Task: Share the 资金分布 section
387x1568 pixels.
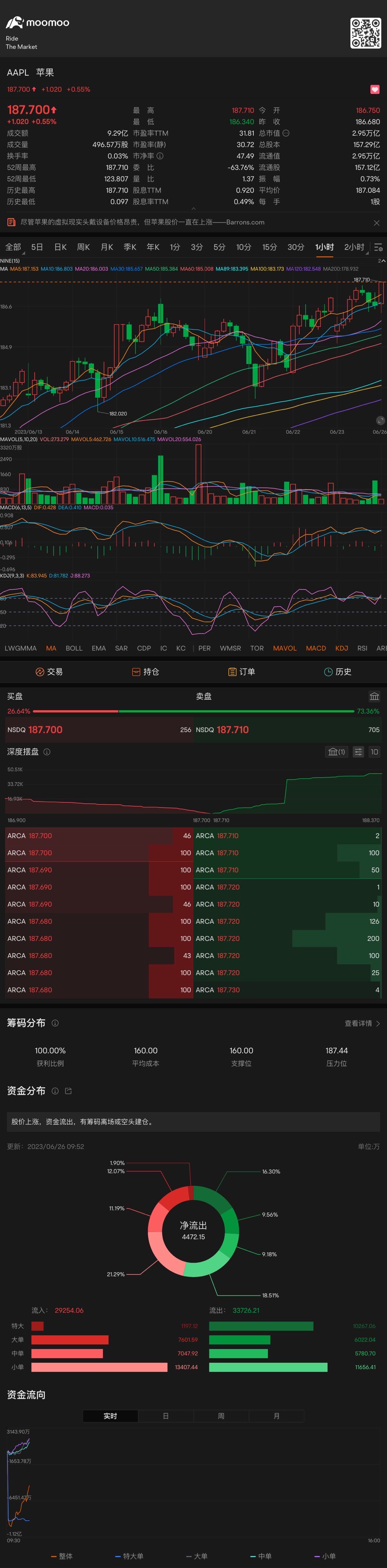Action: [x=68, y=1091]
